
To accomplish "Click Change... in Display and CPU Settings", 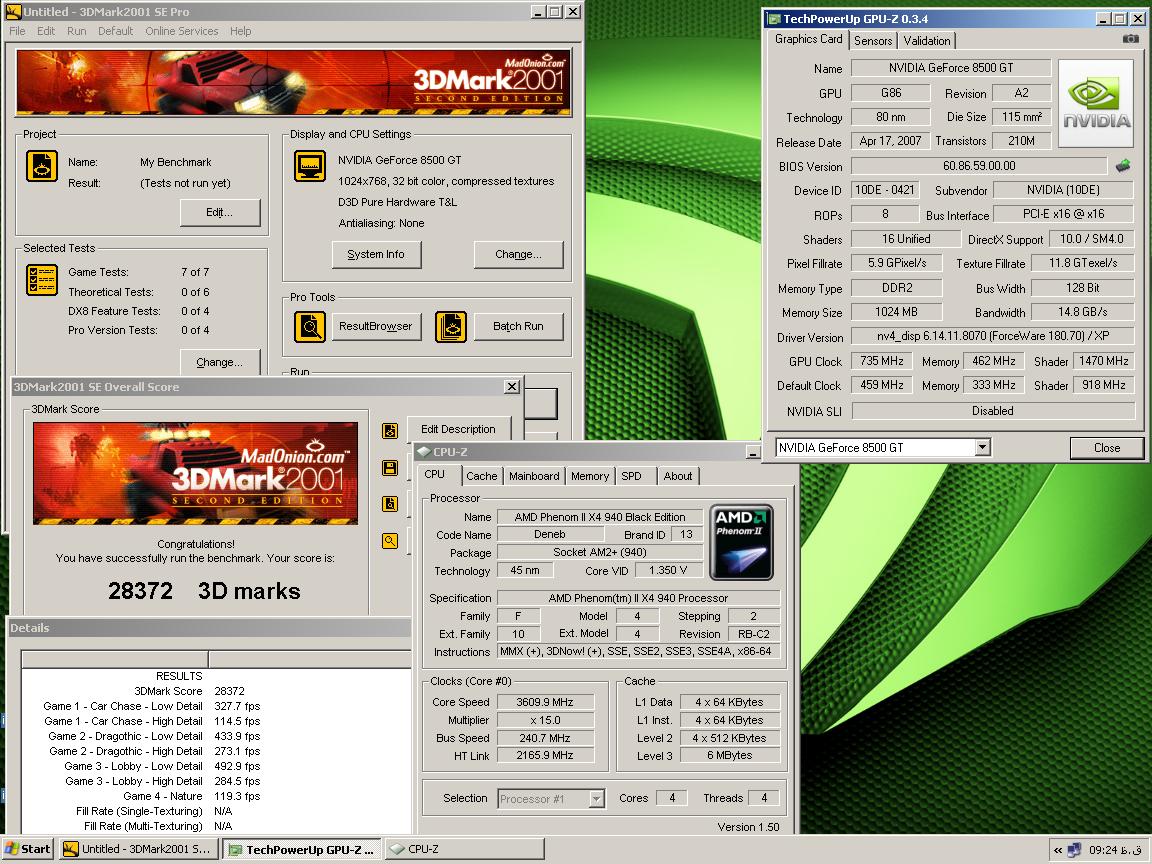I will point(518,254).
